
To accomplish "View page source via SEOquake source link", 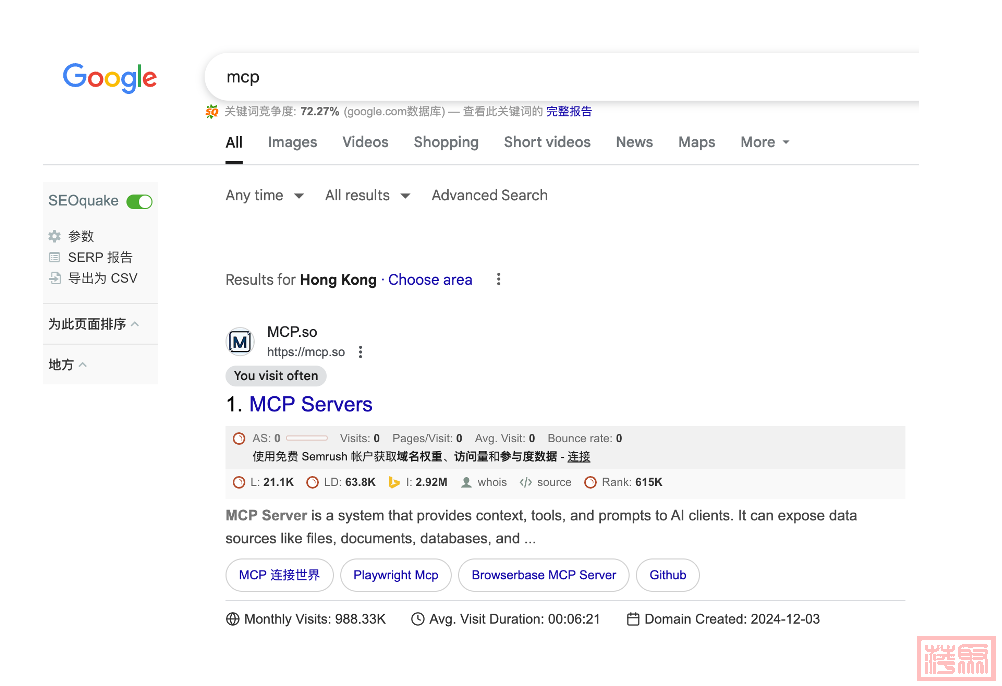I will 553,482.
